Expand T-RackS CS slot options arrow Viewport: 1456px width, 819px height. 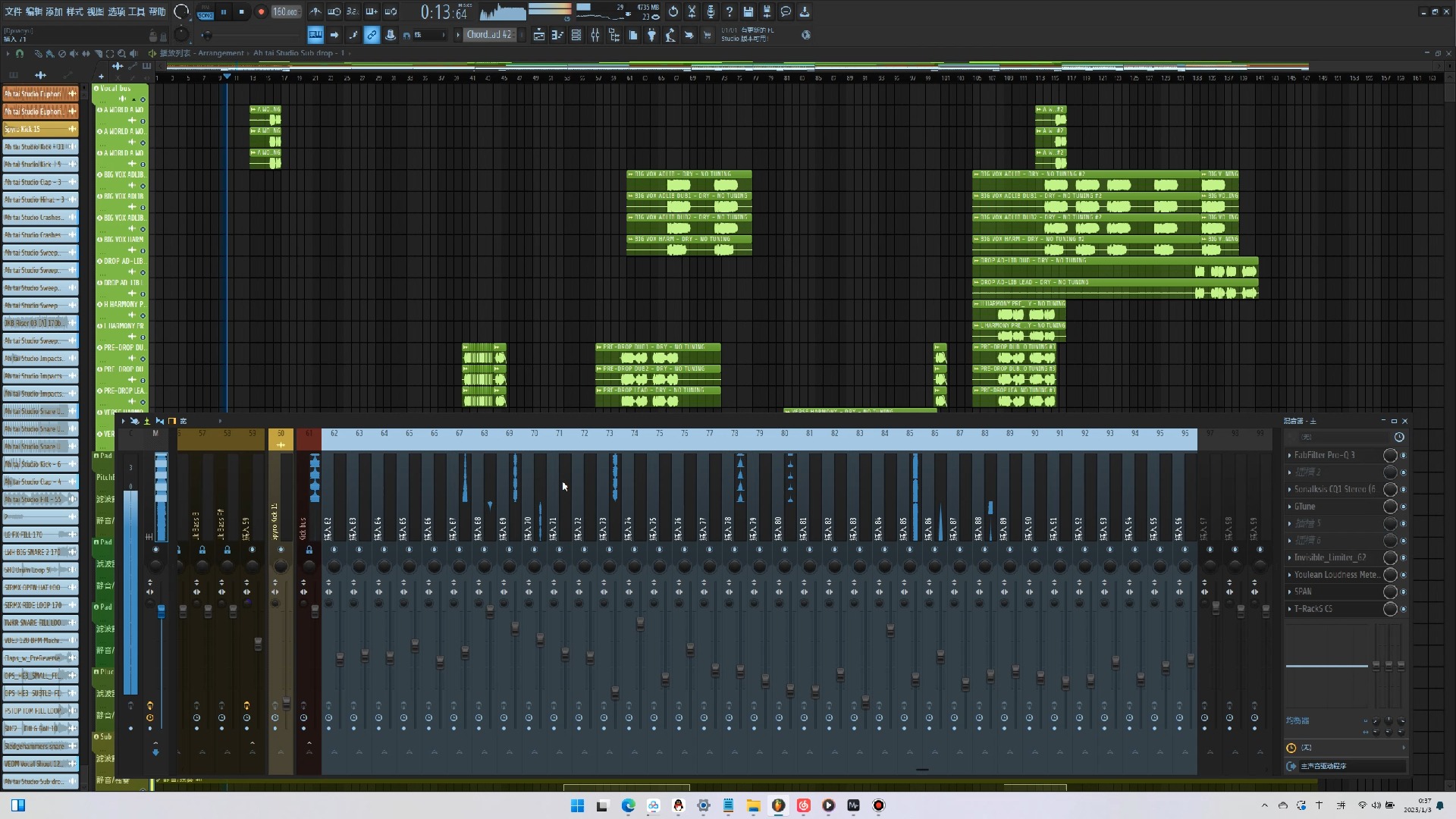click(x=1289, y=609)
